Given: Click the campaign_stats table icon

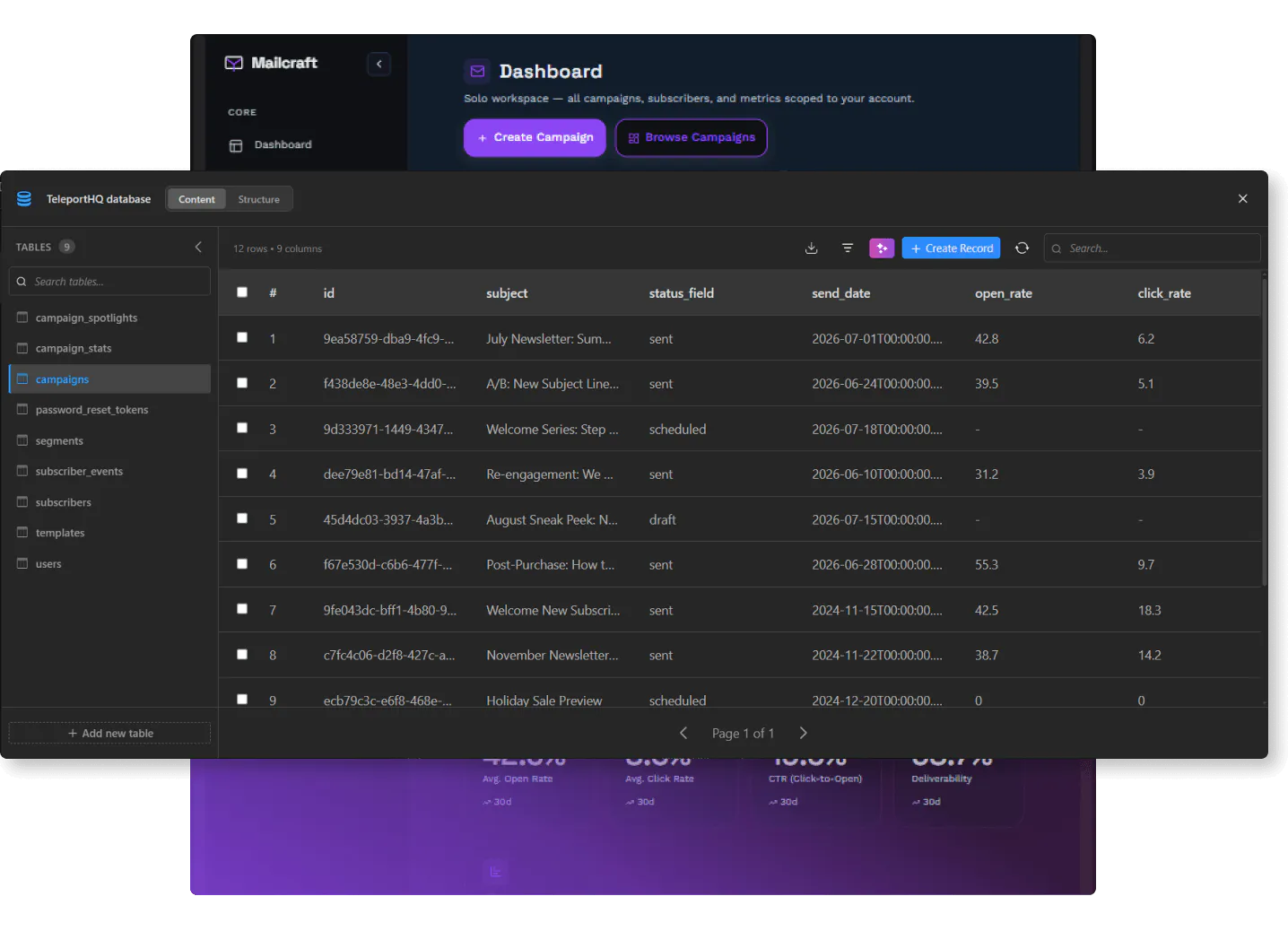Looking at the screenshot, I should click(22, 348).
